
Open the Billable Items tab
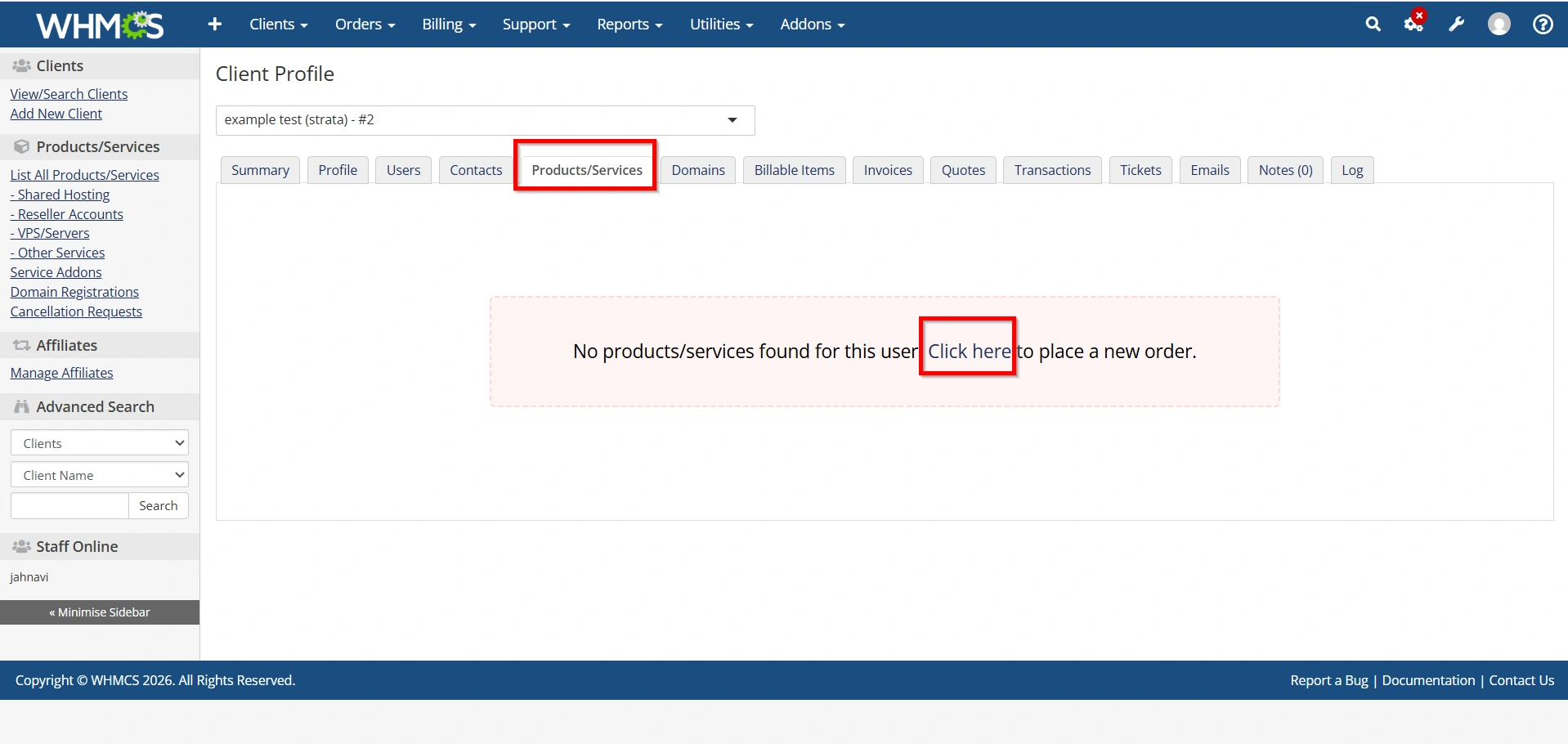tap(795, 170)
